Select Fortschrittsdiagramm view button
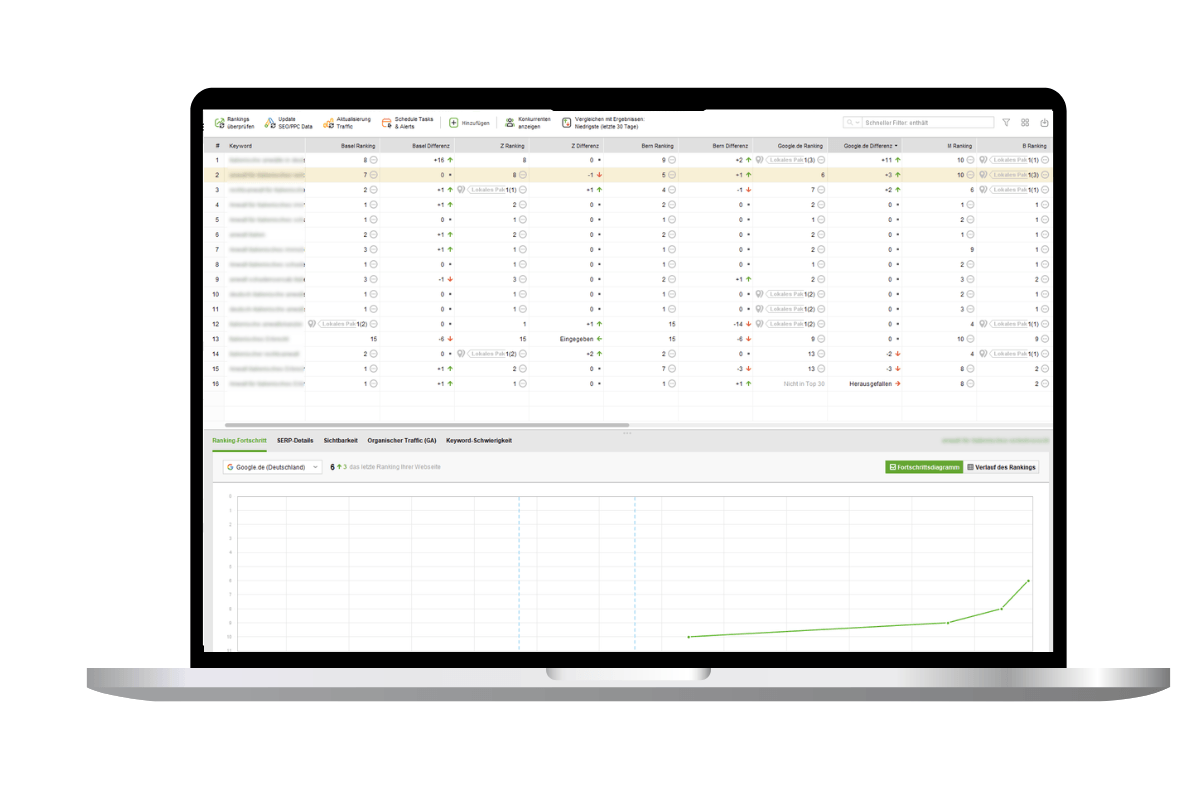The image size is (1200, 800). (924, 467)
